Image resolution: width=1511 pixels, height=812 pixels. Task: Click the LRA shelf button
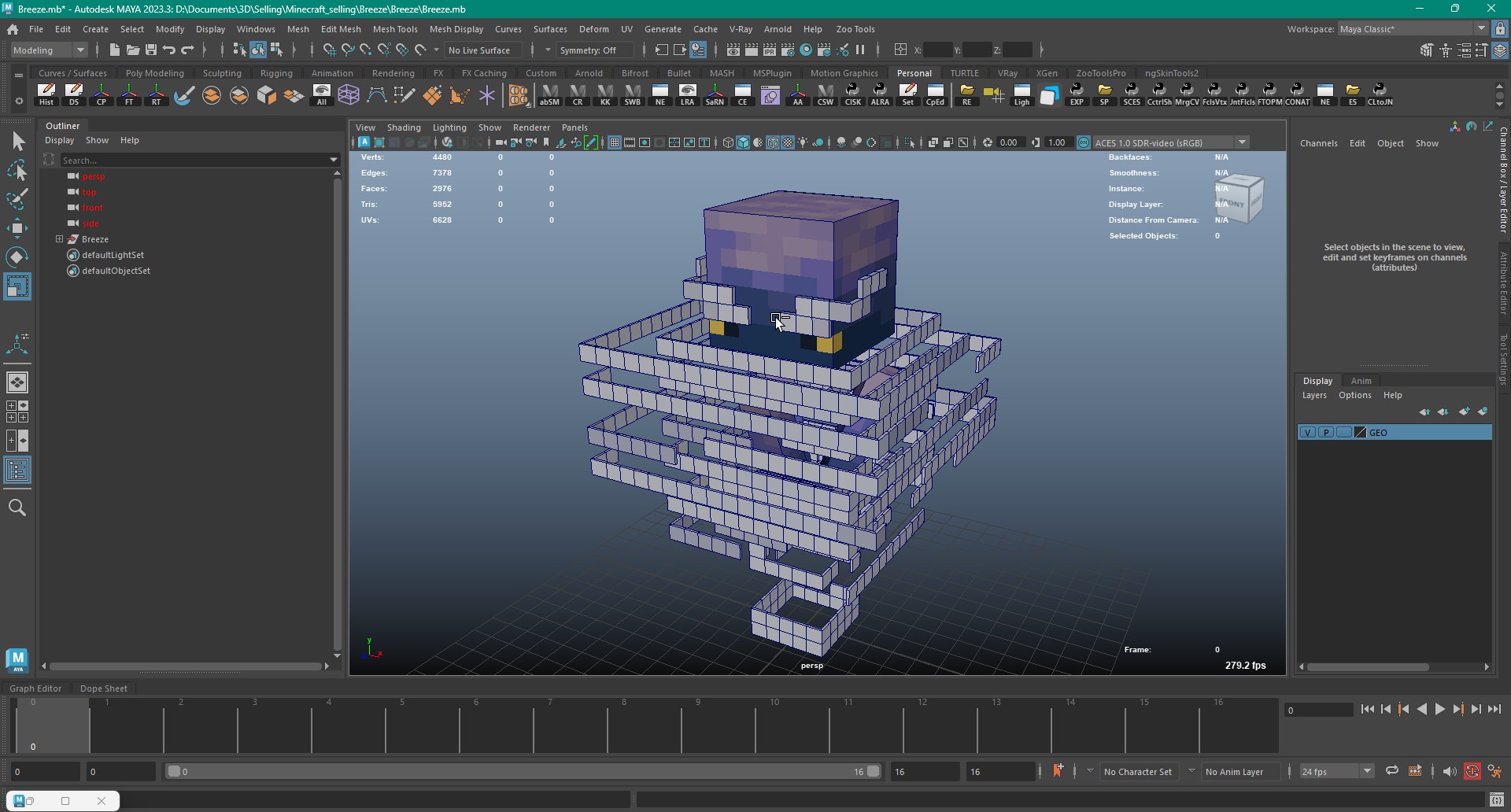point(687,95)
